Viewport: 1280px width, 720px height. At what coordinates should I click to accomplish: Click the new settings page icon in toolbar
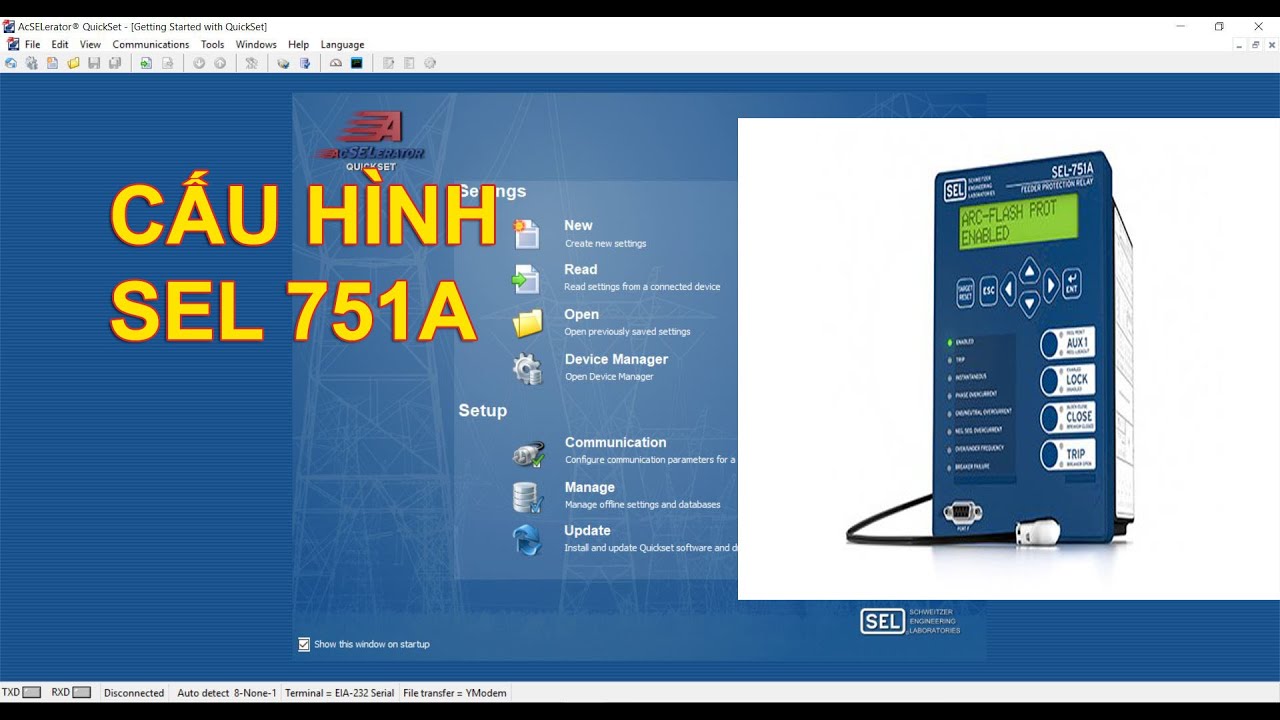(52, 63)
